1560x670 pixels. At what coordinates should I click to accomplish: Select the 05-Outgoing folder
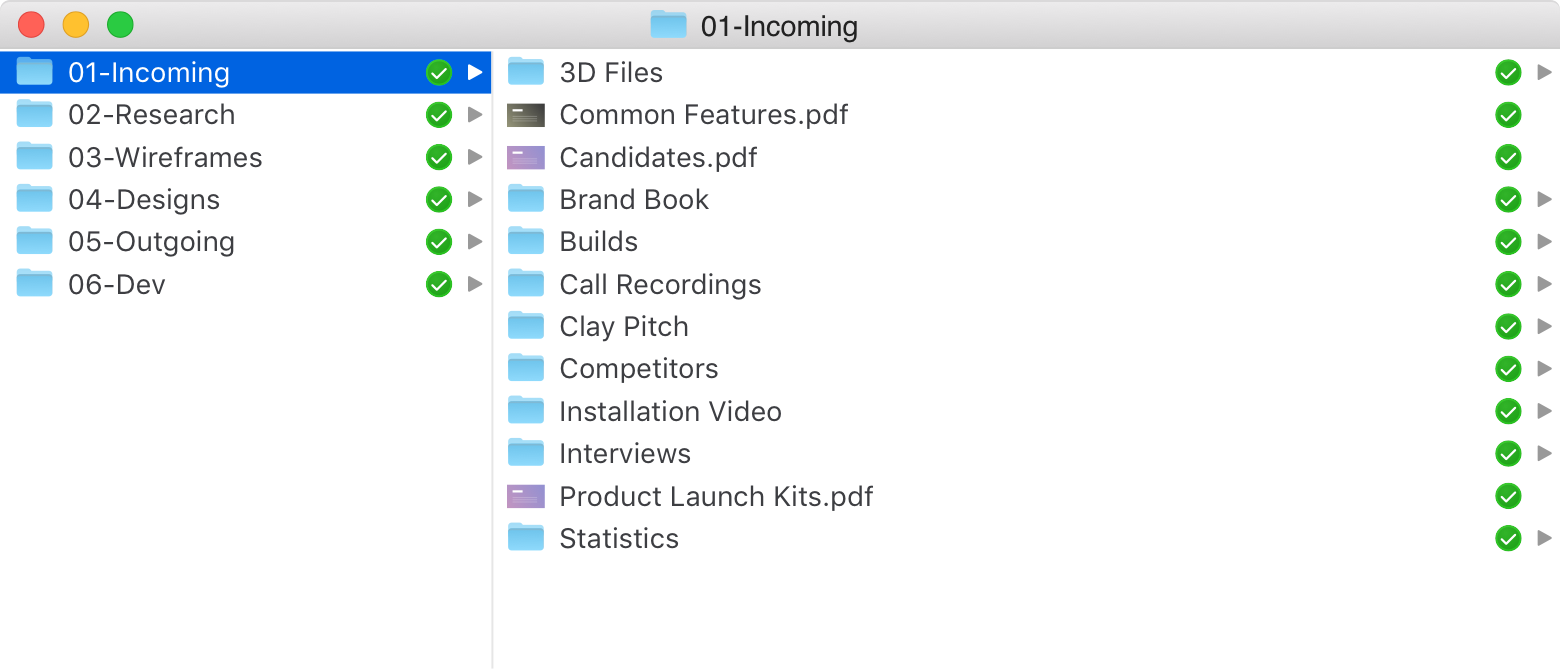point(151,242)
